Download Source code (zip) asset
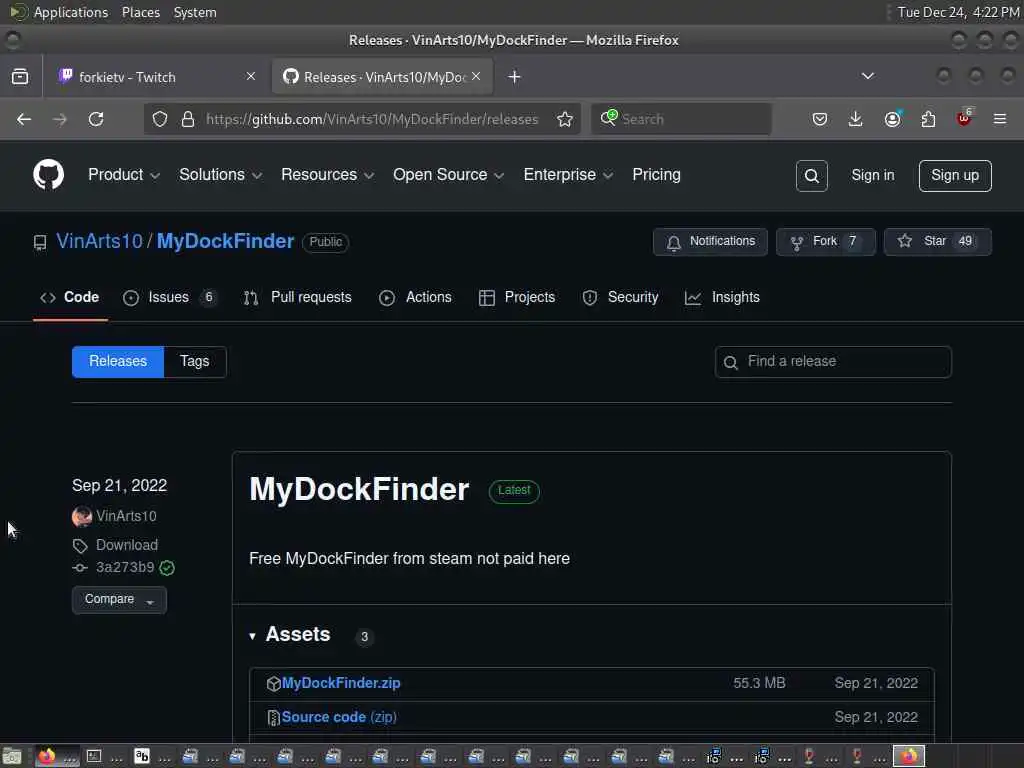 pos(339,718)
